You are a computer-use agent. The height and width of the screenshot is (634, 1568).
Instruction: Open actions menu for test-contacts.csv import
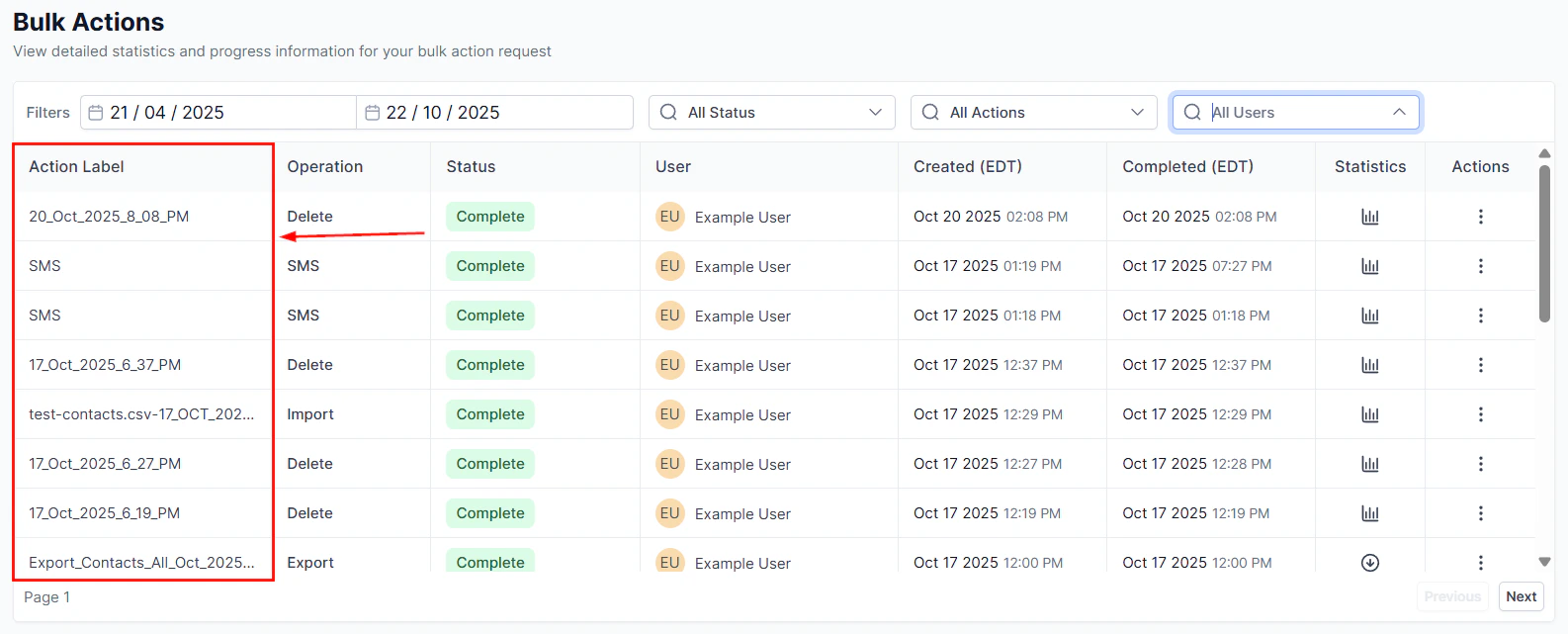pos(1480,414)
